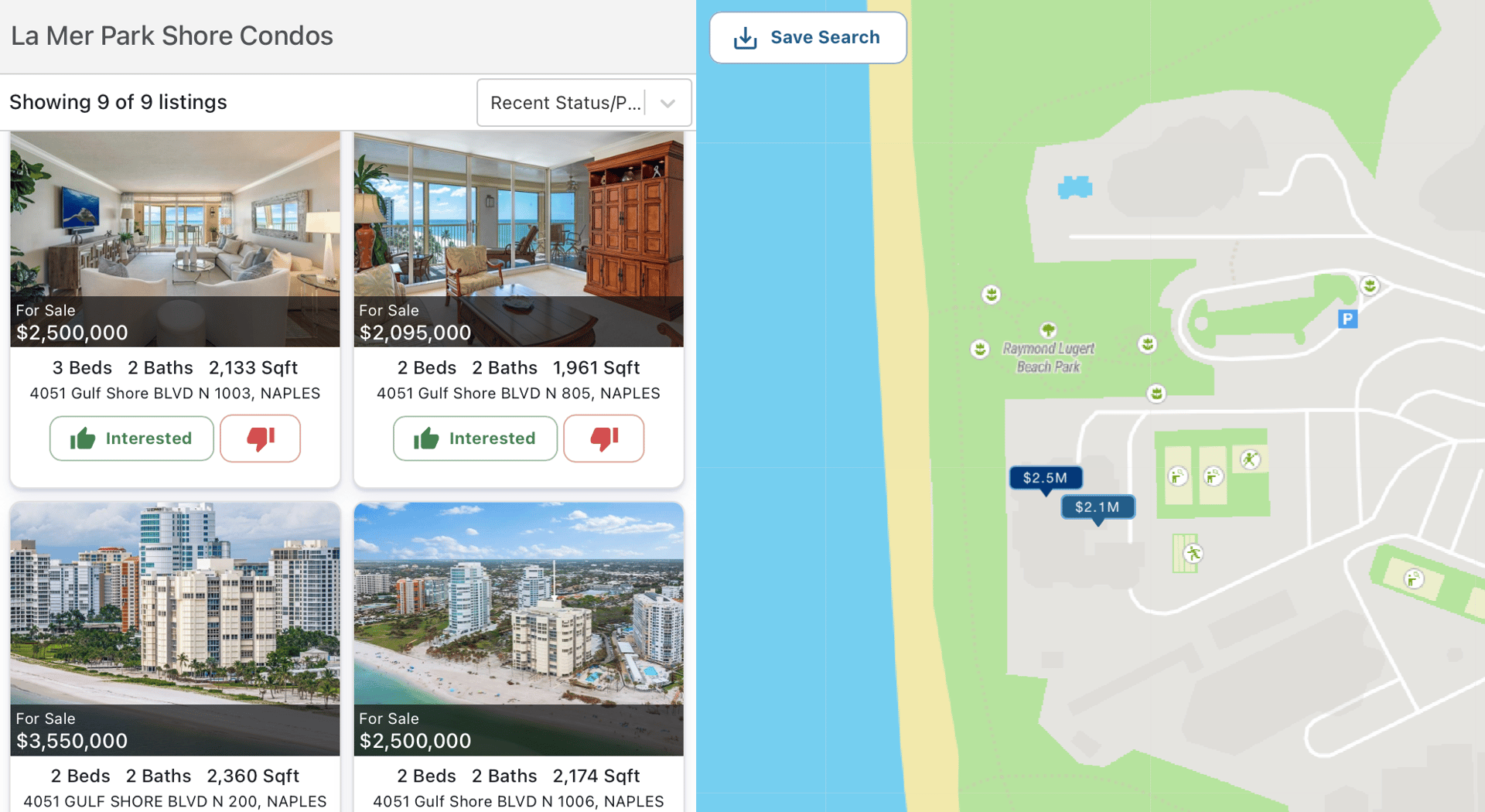This screenshot has height=812, width=1485.
Task: Open address 4051 GULF SHORE BLVD N 200
Action: point(175,801)
